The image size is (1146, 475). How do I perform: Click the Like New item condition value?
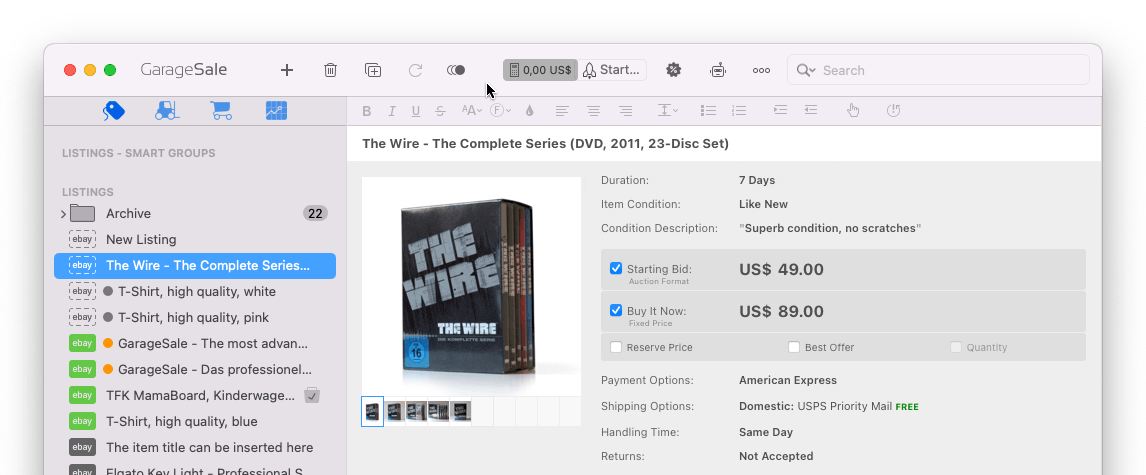coord(763,205)
